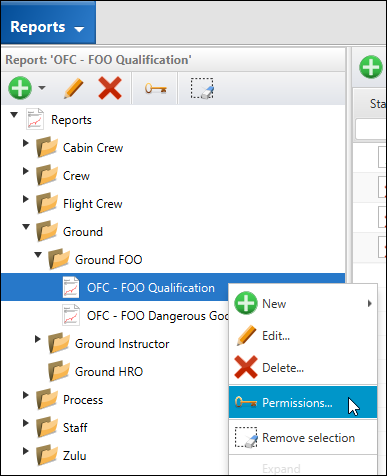Expand the Staff folder
Screen dimensions: 387x476
[26, 423]
